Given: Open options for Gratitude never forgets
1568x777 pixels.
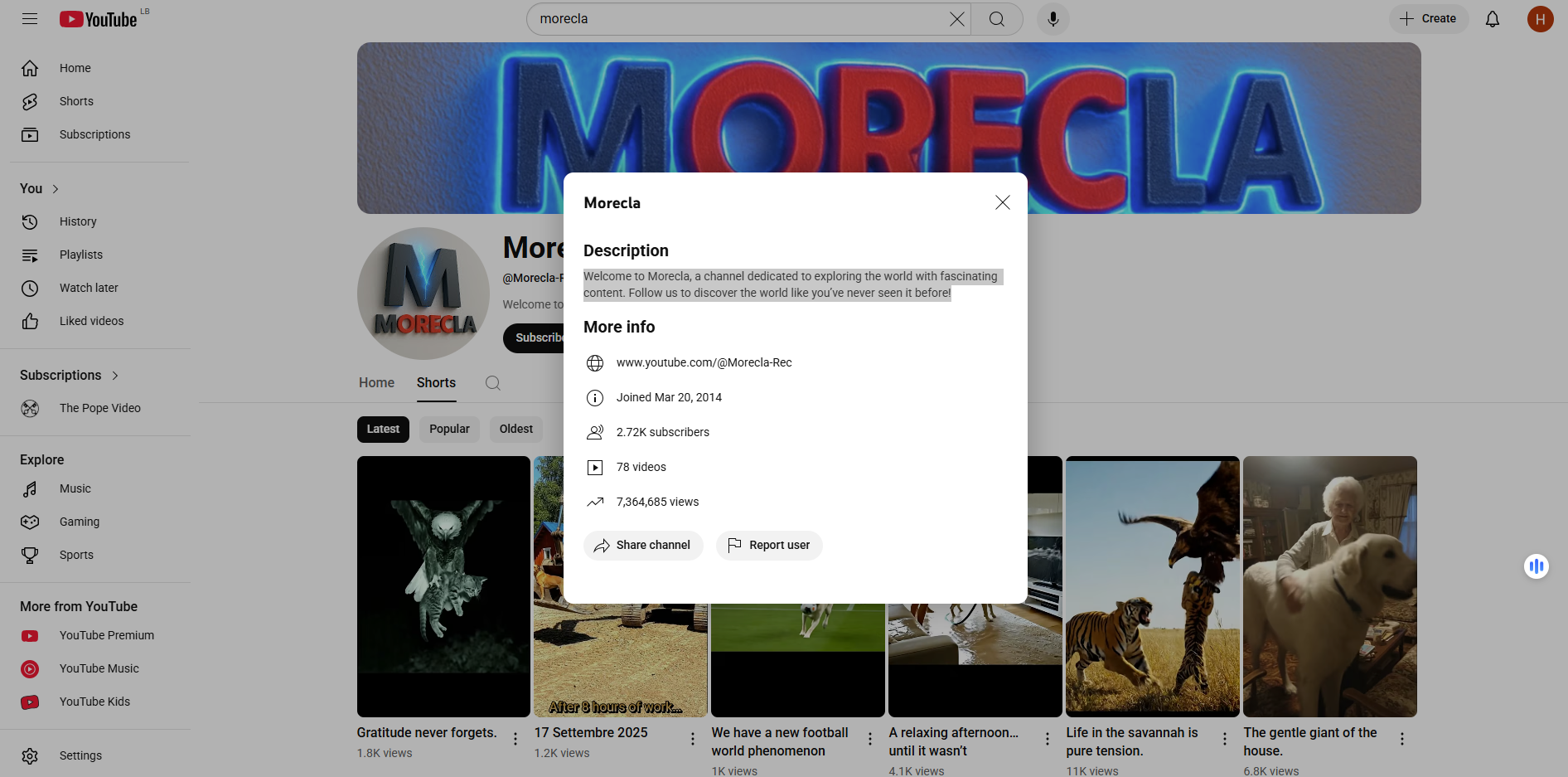Looking at the screenshot, I should 515,739.
